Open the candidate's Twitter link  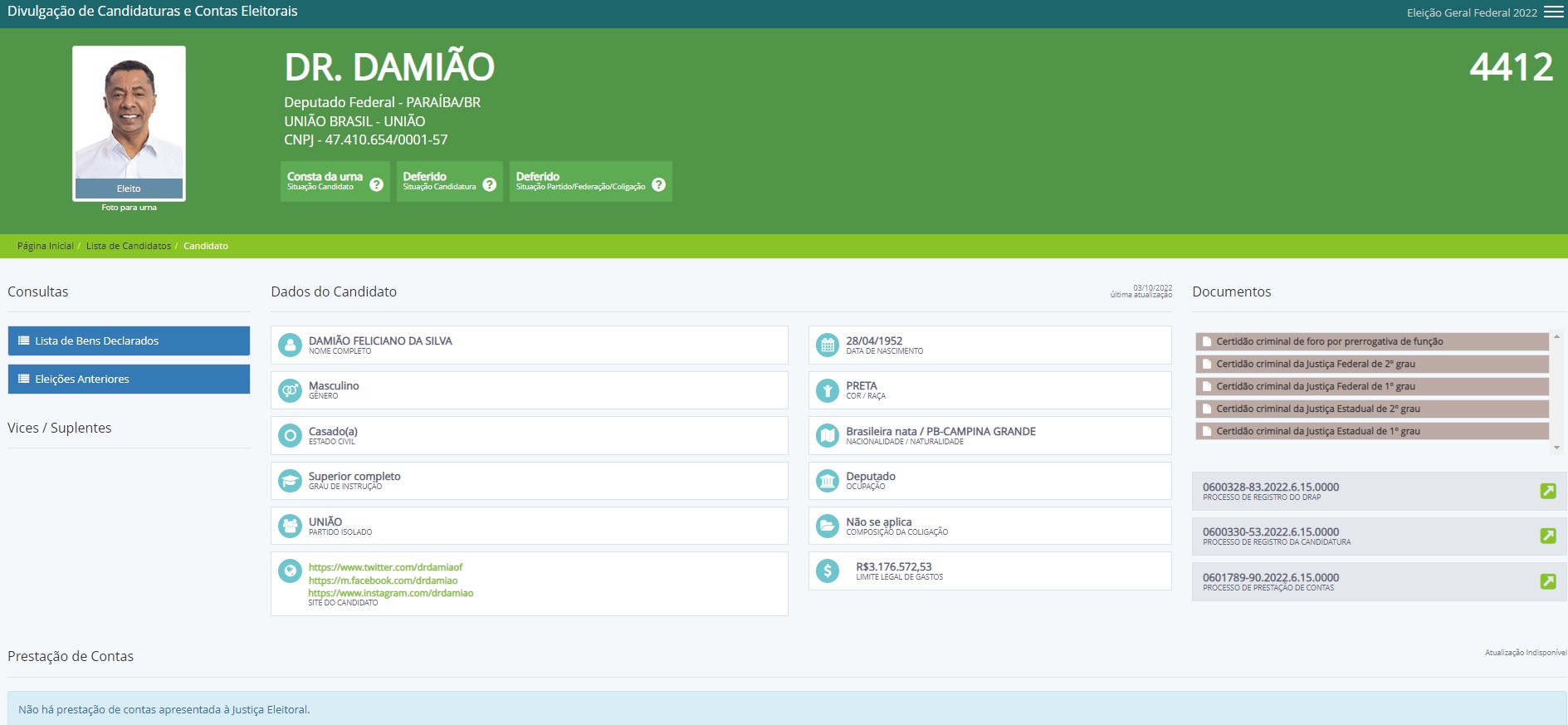(x=385, y=567)
